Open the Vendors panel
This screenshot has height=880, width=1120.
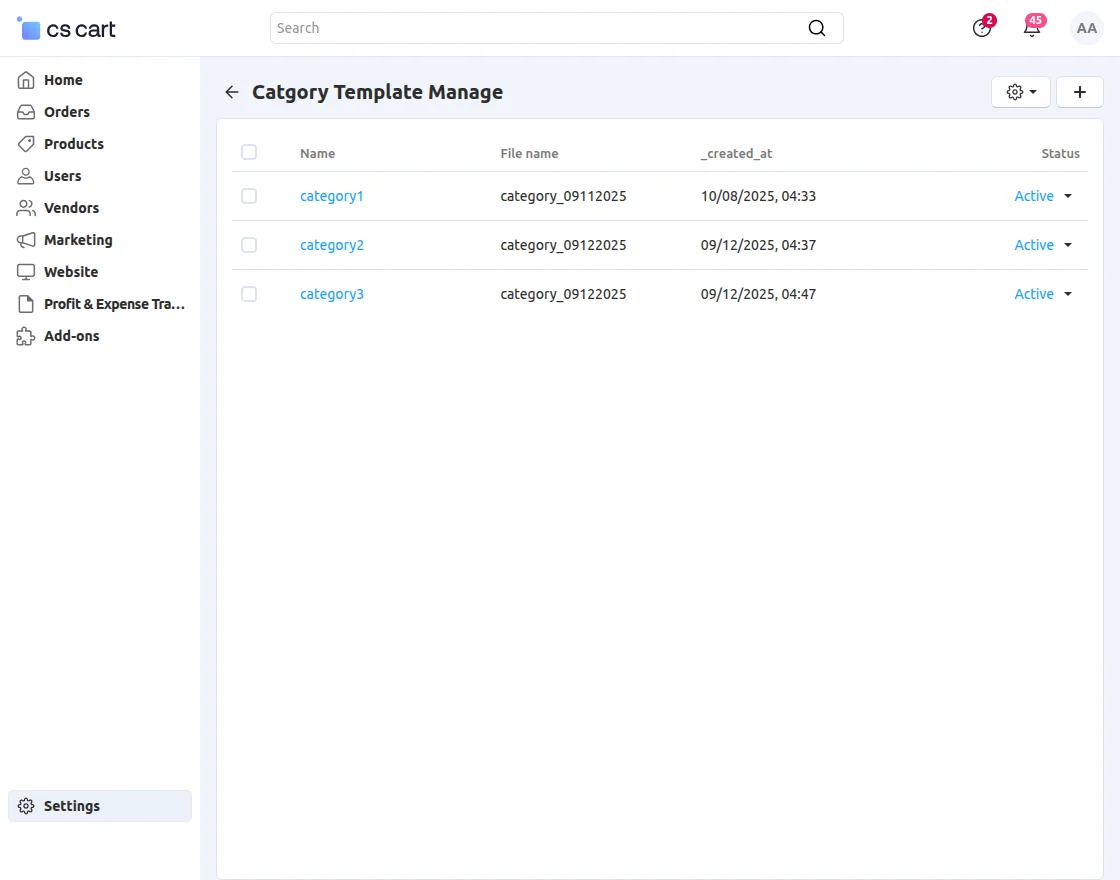pos(70,208)
